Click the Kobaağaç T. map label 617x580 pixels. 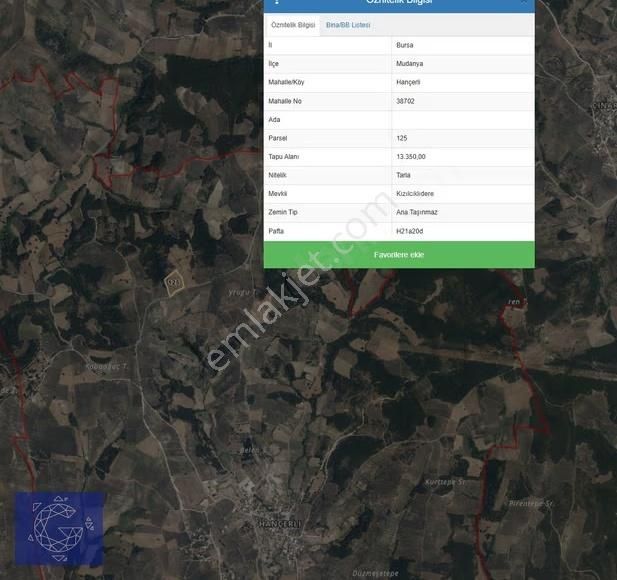(x=106, y=366)
